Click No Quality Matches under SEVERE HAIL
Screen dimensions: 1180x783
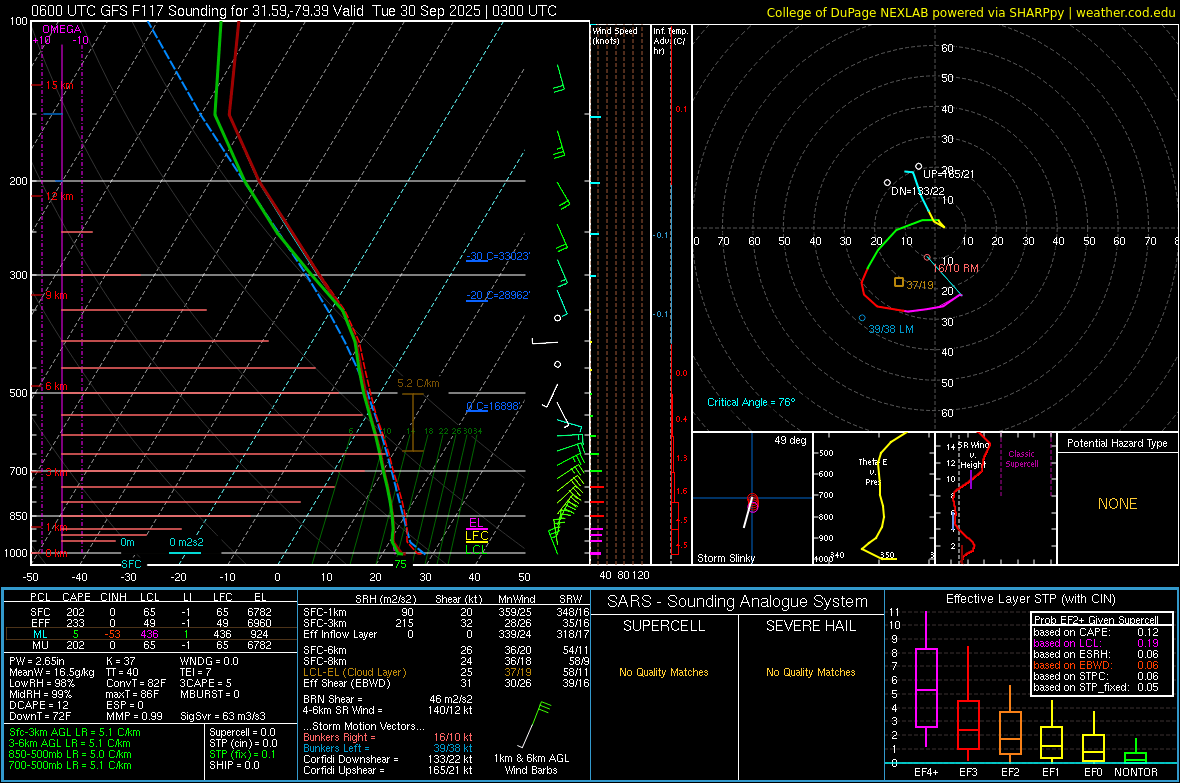(810, 672)
